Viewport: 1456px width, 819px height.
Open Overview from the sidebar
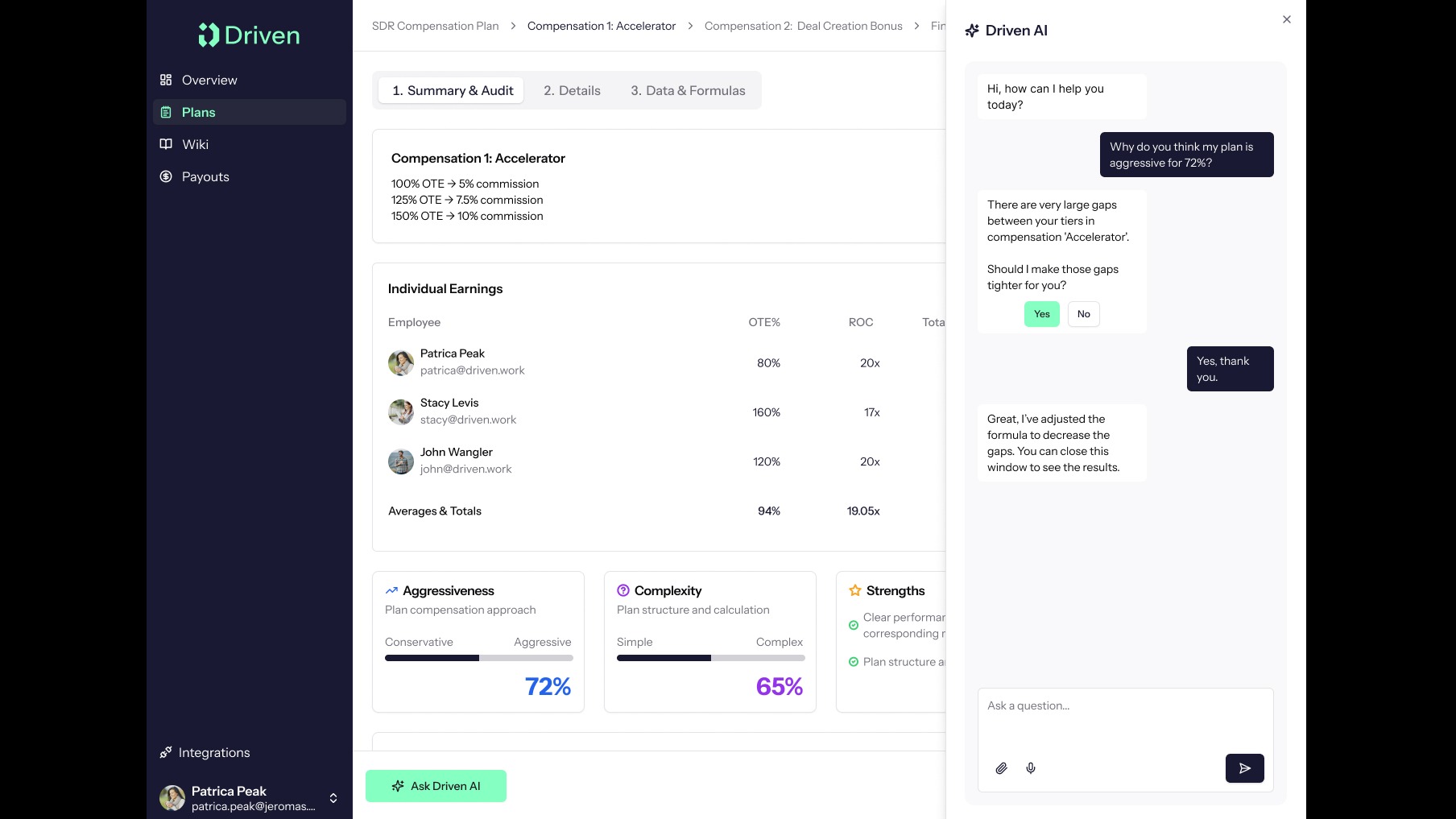[x=209, y=80]
